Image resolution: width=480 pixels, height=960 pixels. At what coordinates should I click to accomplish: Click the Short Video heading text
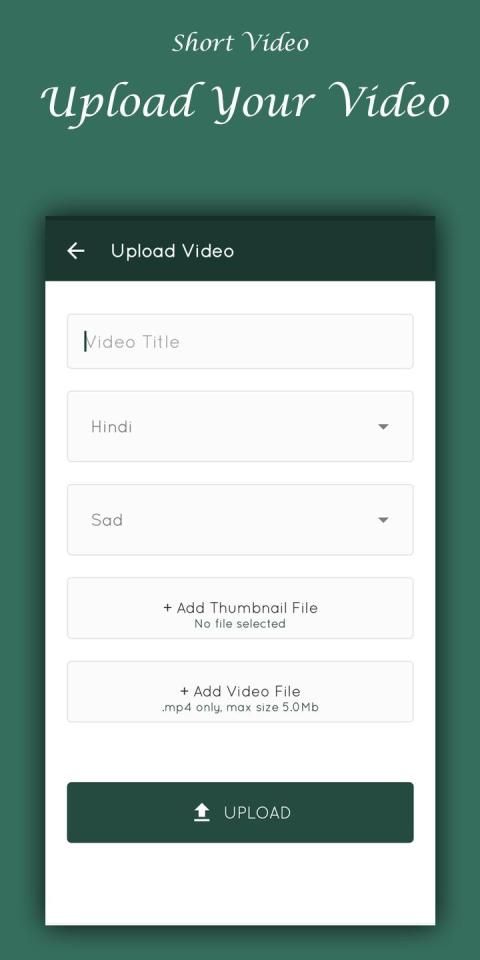[x=240, y=43]
